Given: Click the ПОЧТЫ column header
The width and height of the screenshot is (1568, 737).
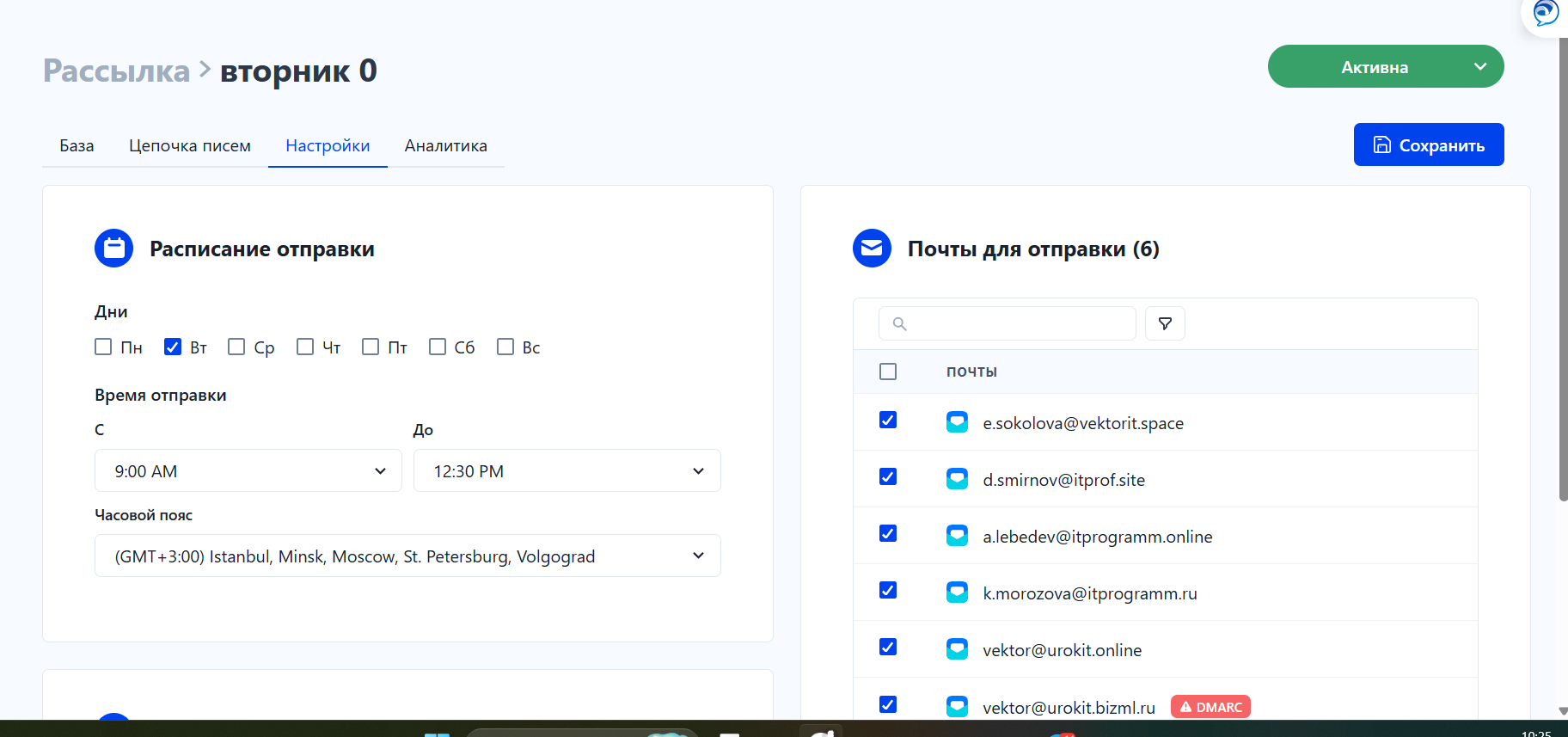Looking at the screenshot, I should [971, 372].
